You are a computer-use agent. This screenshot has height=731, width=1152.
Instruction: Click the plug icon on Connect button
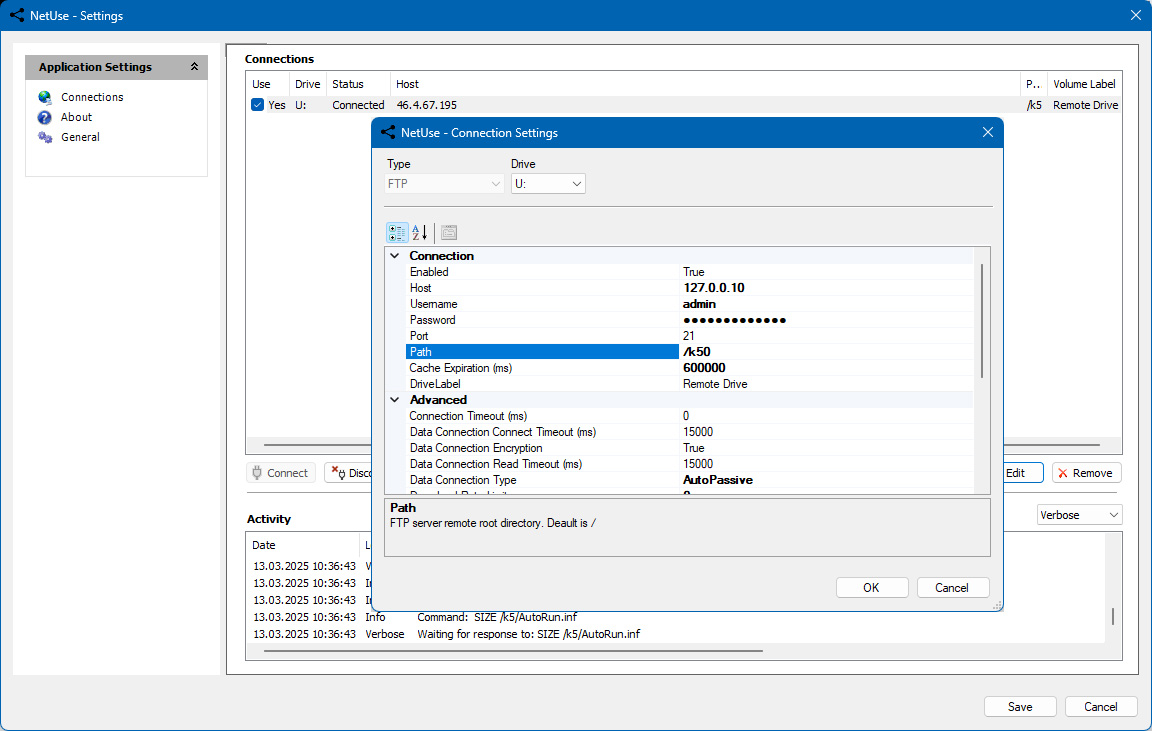pos(256,473)
